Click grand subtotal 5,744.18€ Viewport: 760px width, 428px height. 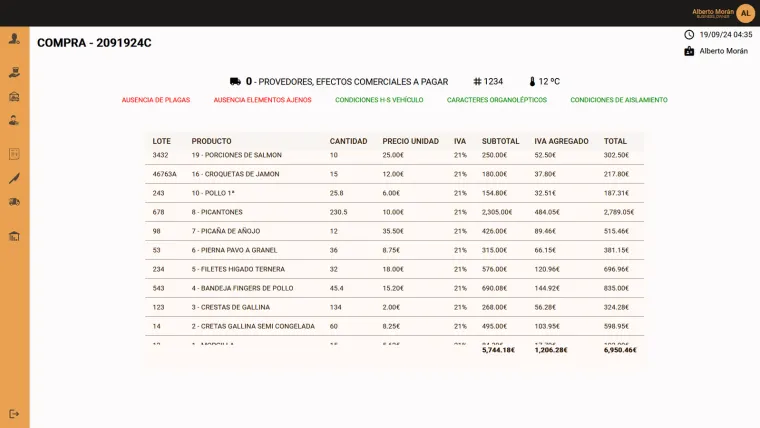tap(498, 350)
